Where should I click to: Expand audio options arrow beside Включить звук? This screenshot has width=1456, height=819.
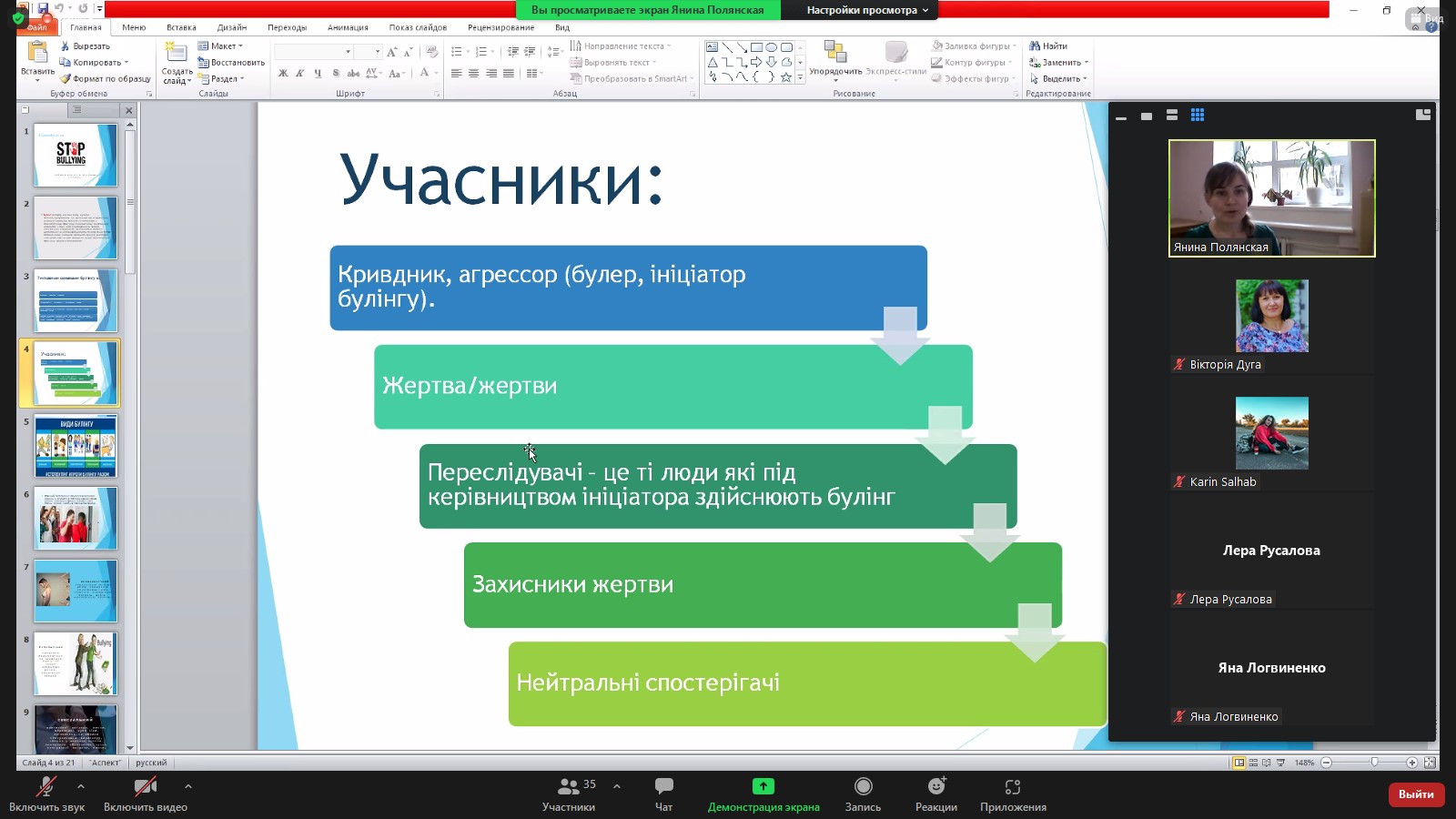pyautogui.click(x=81, y=786)
